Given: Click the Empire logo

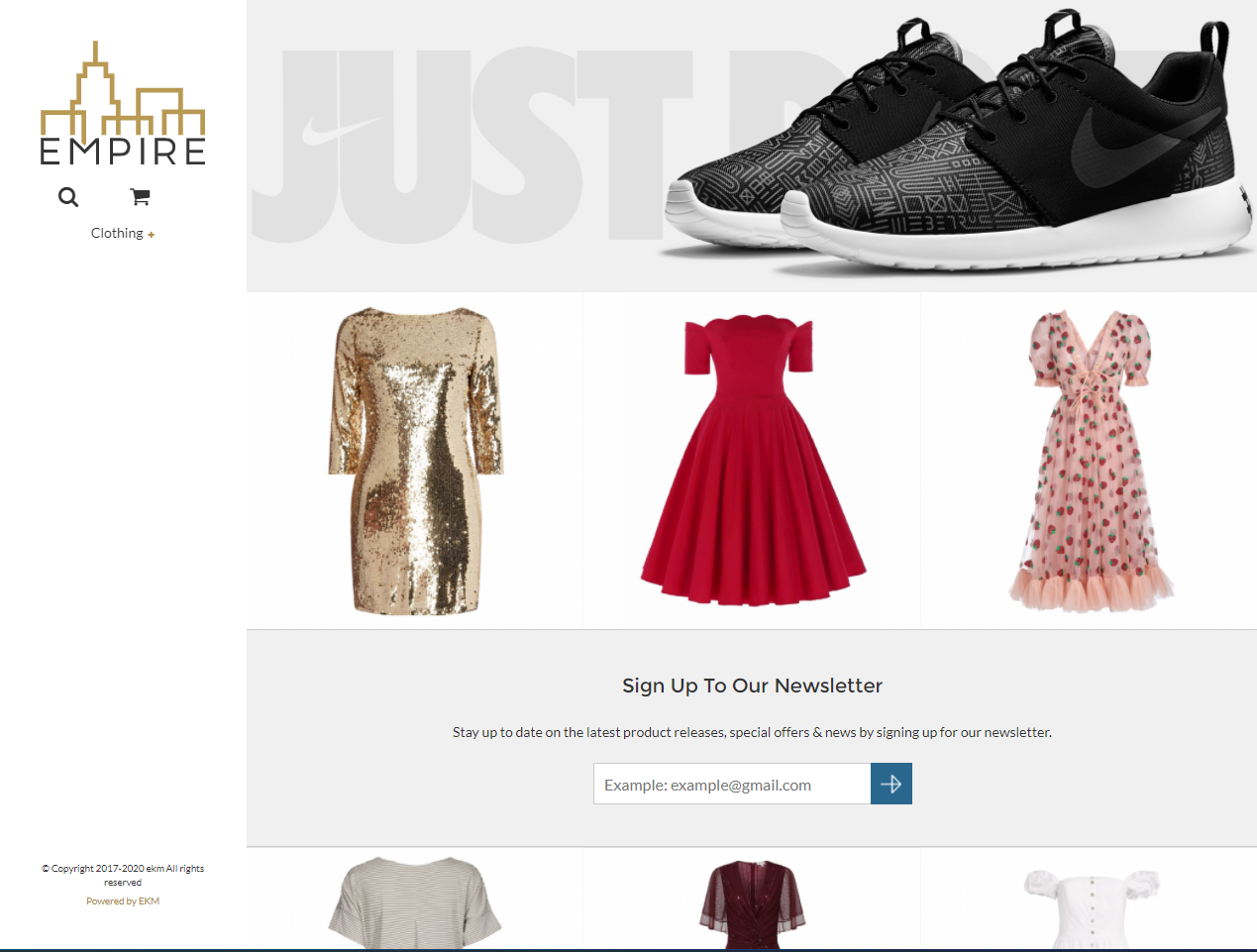Looking at the screenshot, I should point(123,103).
